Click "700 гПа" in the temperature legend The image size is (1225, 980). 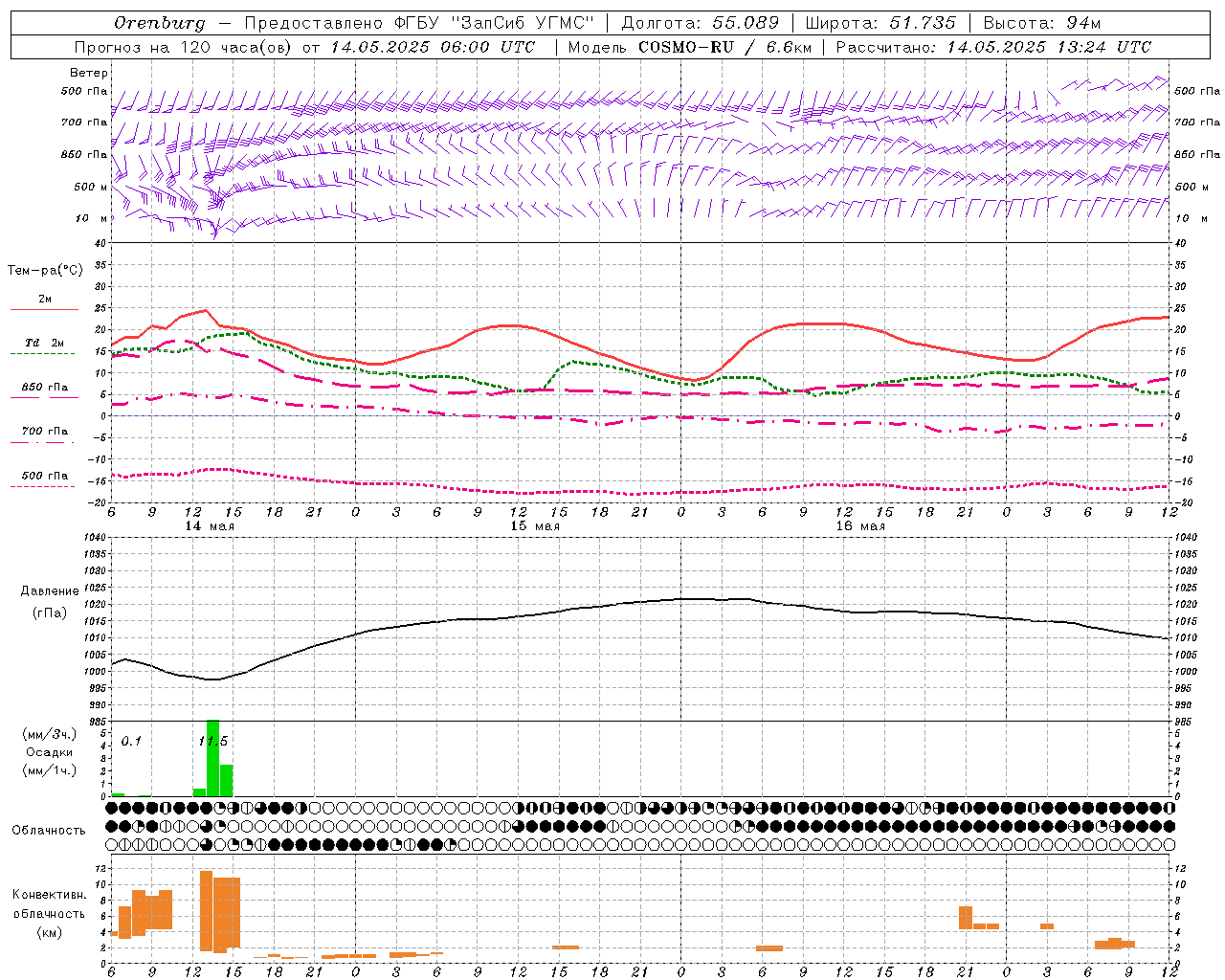click(45, 431)
